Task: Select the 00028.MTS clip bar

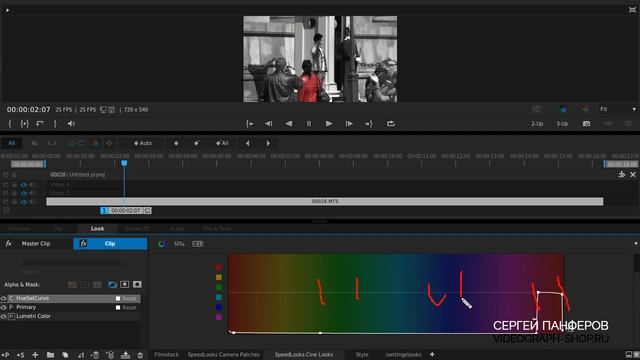Action: (325, 201)
